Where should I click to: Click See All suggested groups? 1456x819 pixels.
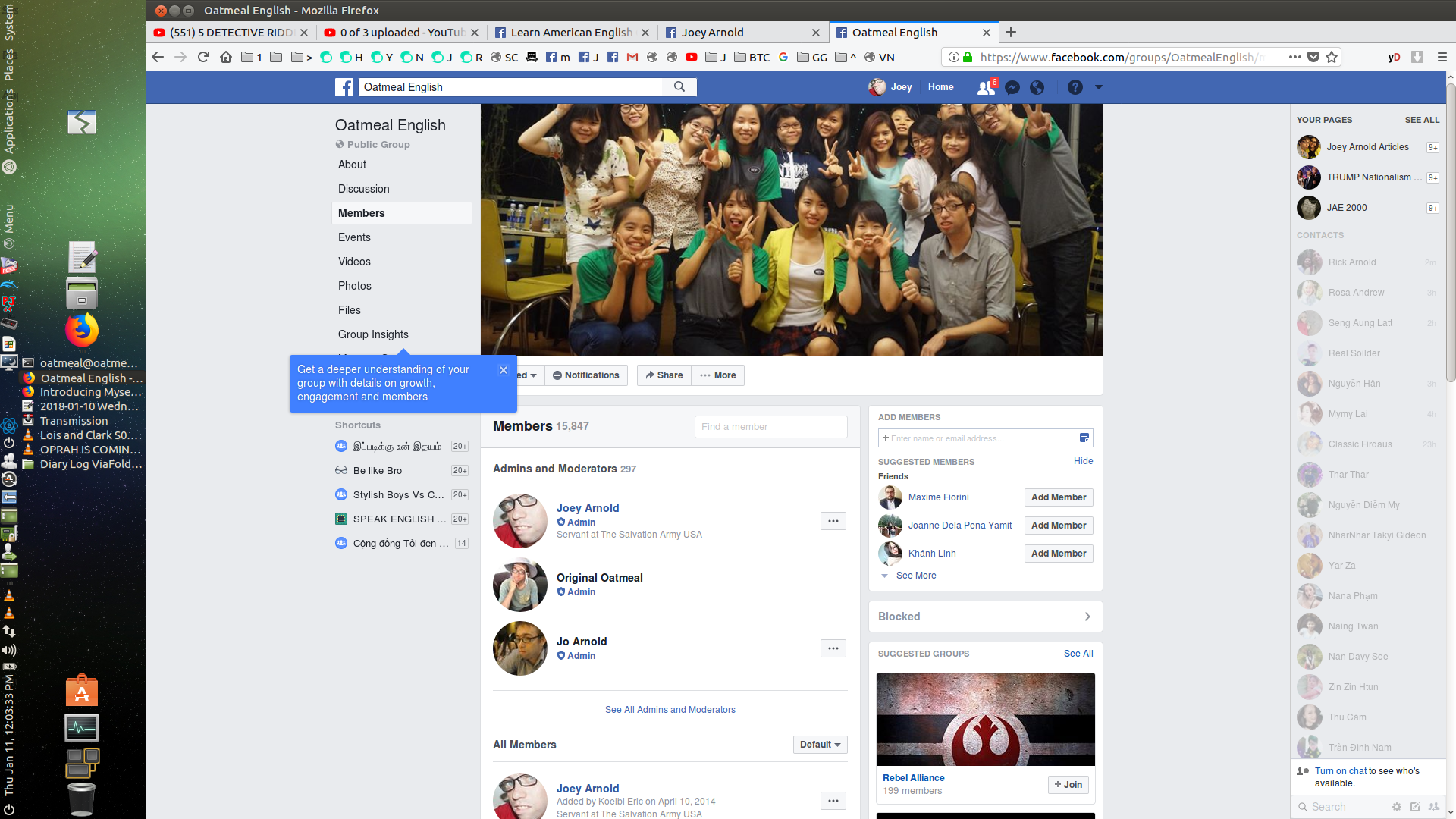[1078, 654]
